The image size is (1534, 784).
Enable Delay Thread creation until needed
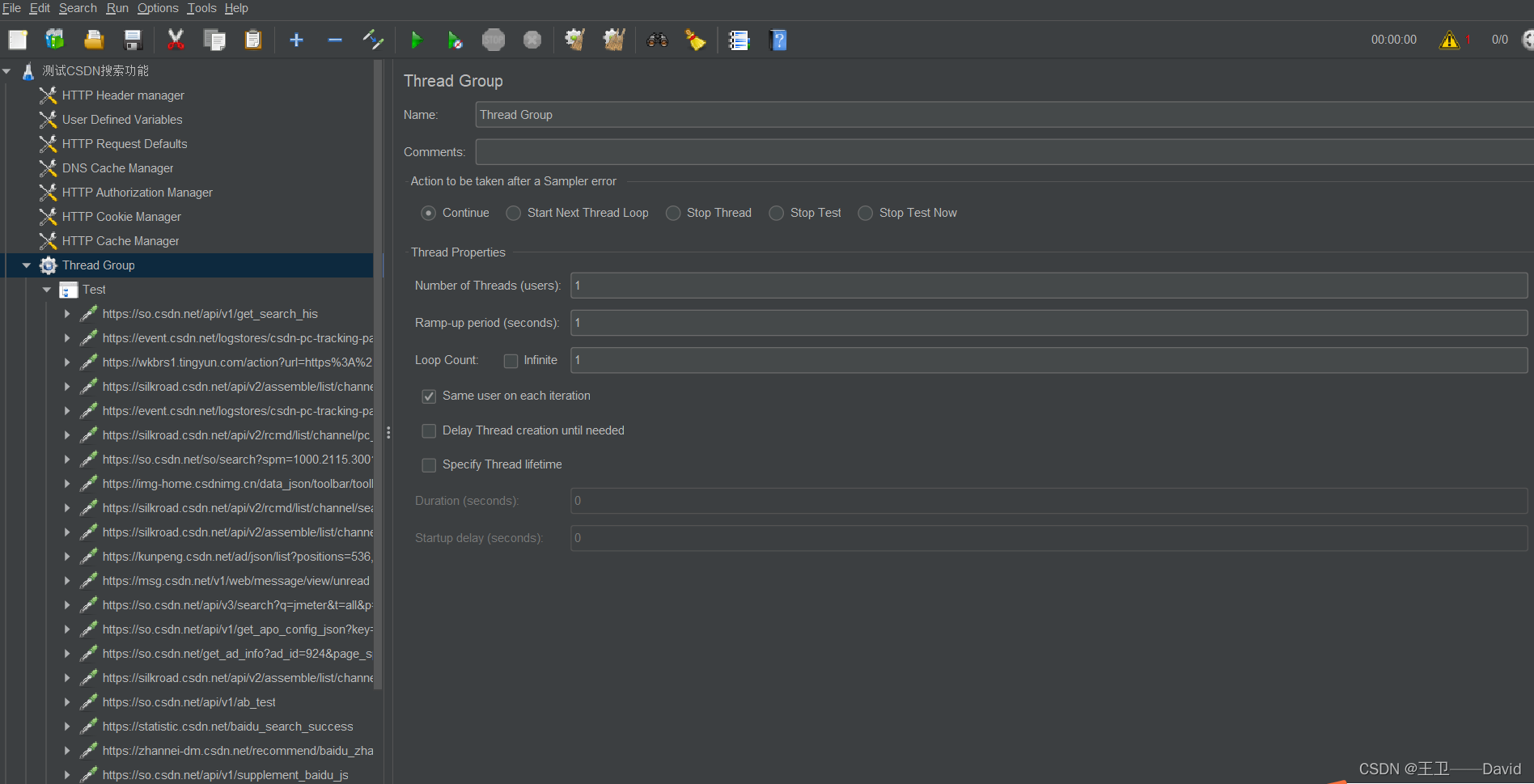click(429, 431)
